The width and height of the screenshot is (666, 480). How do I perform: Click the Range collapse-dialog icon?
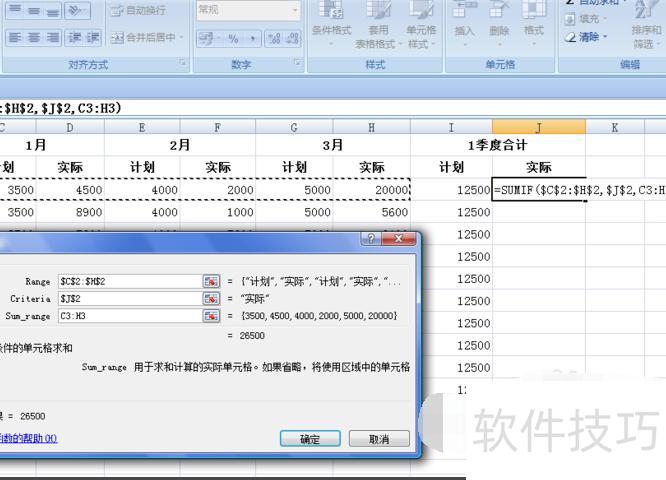point(211,282)
